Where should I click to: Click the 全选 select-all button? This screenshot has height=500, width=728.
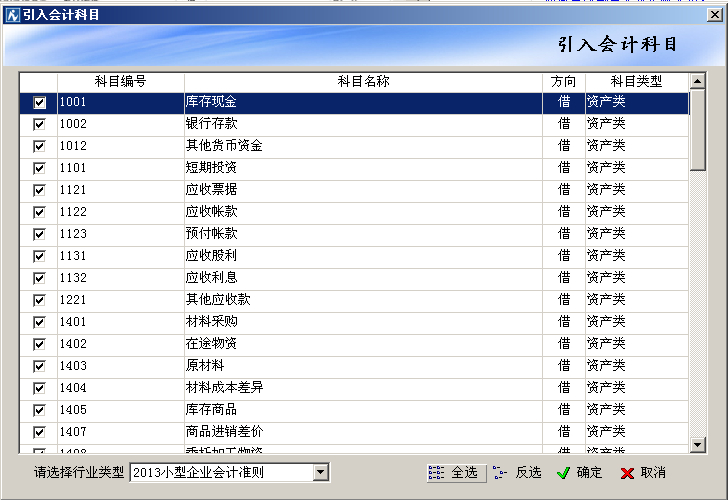(456, 473)
